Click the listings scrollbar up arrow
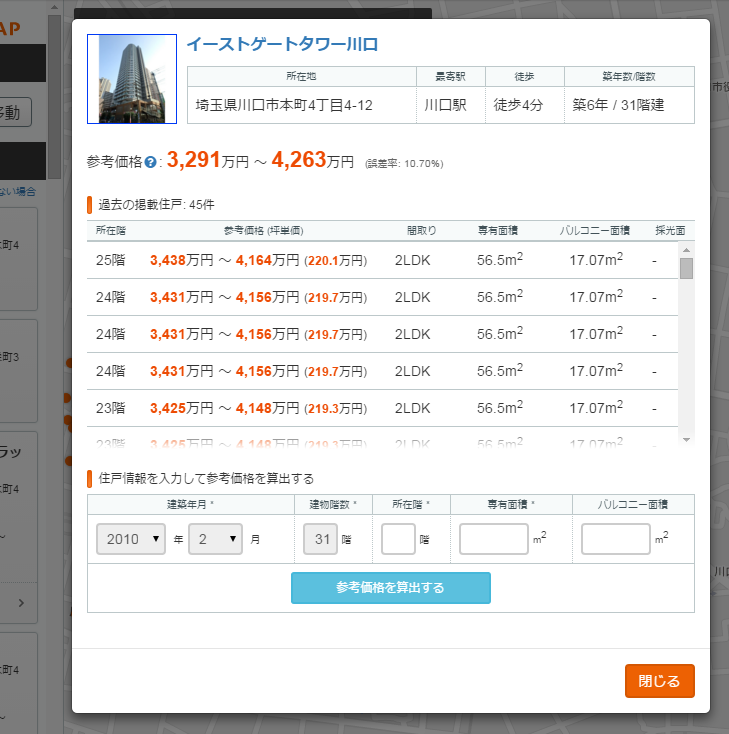Screen dimensions: 729x734 686,248
